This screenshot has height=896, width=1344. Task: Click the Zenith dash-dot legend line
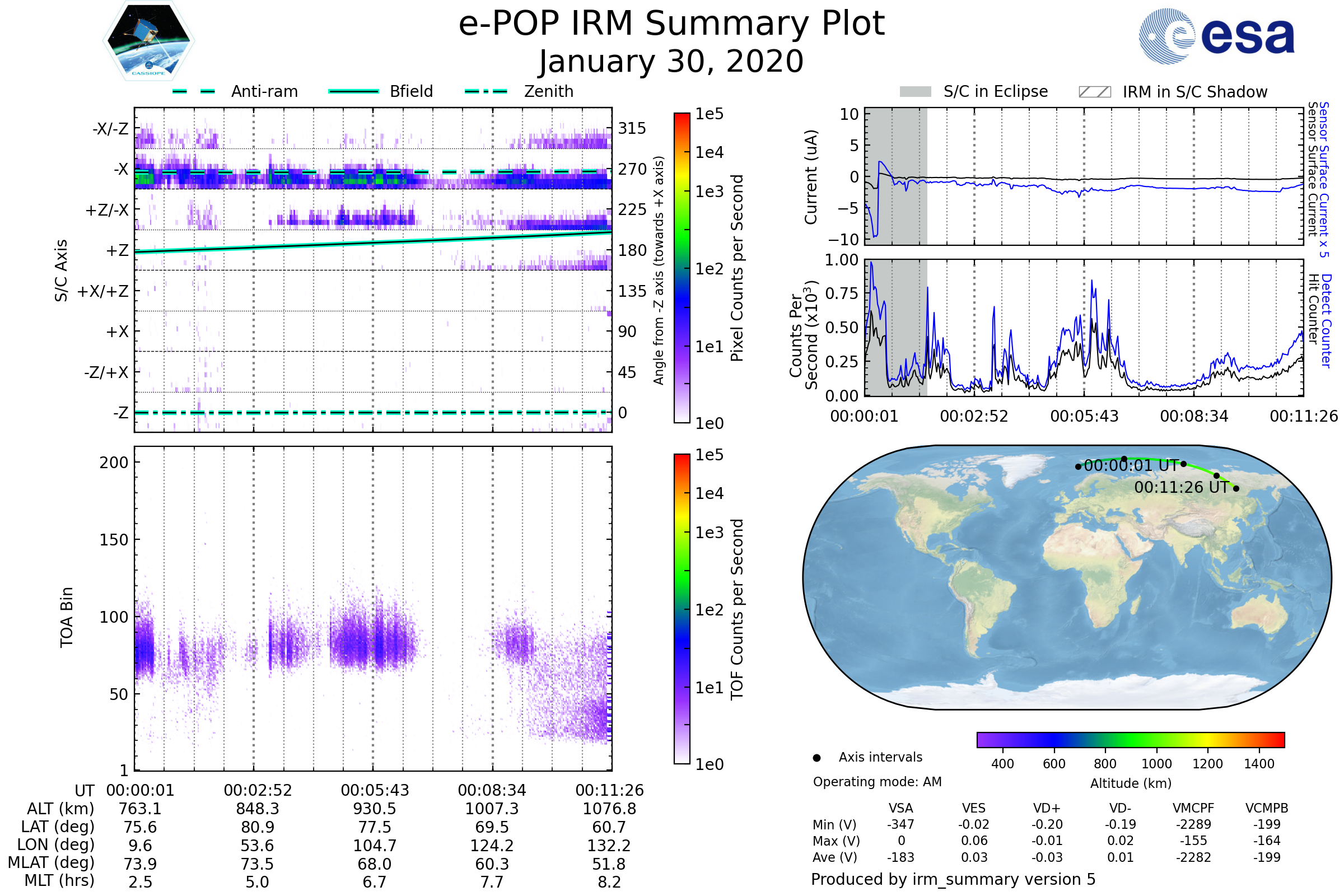486,91
